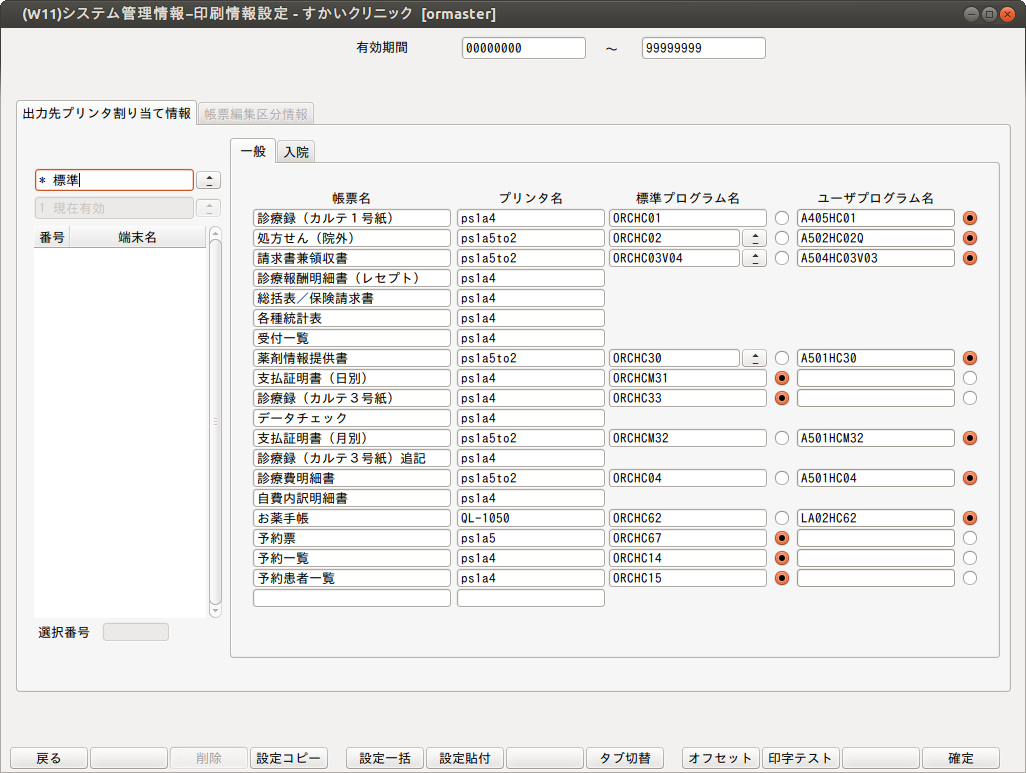Click the 予約患者一覧 form name field
Image resolution: width=1026 pixels, height=773 pixels.
click(352, 578)
